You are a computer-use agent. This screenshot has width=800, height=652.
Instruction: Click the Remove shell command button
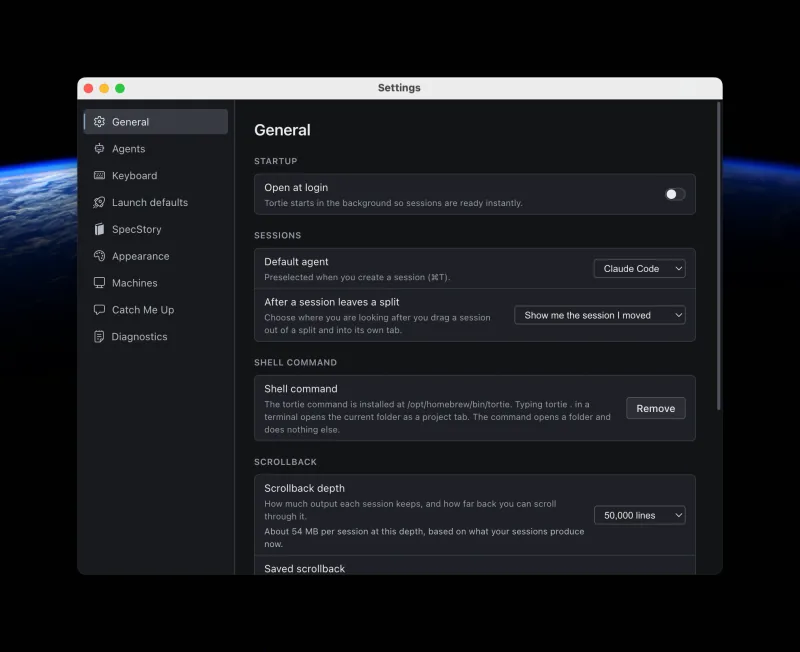(x=656, y=408)
